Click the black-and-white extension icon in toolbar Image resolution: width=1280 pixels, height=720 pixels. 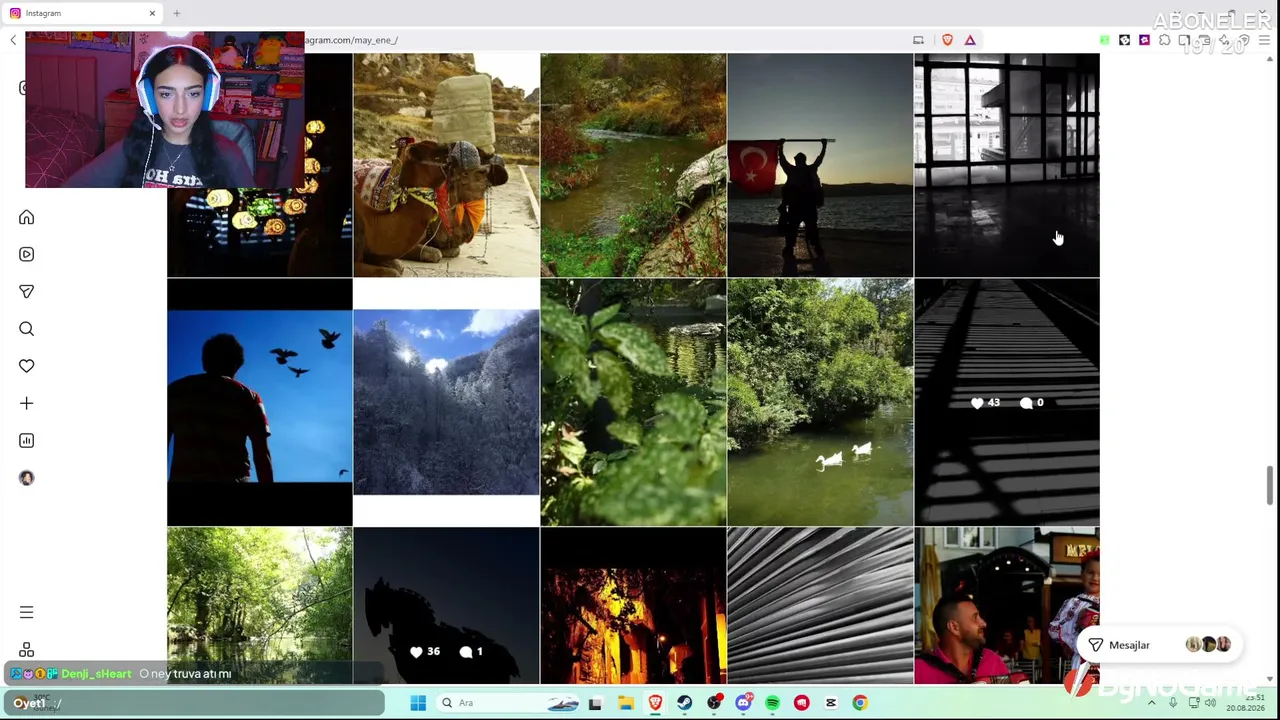click(1125, 40)
